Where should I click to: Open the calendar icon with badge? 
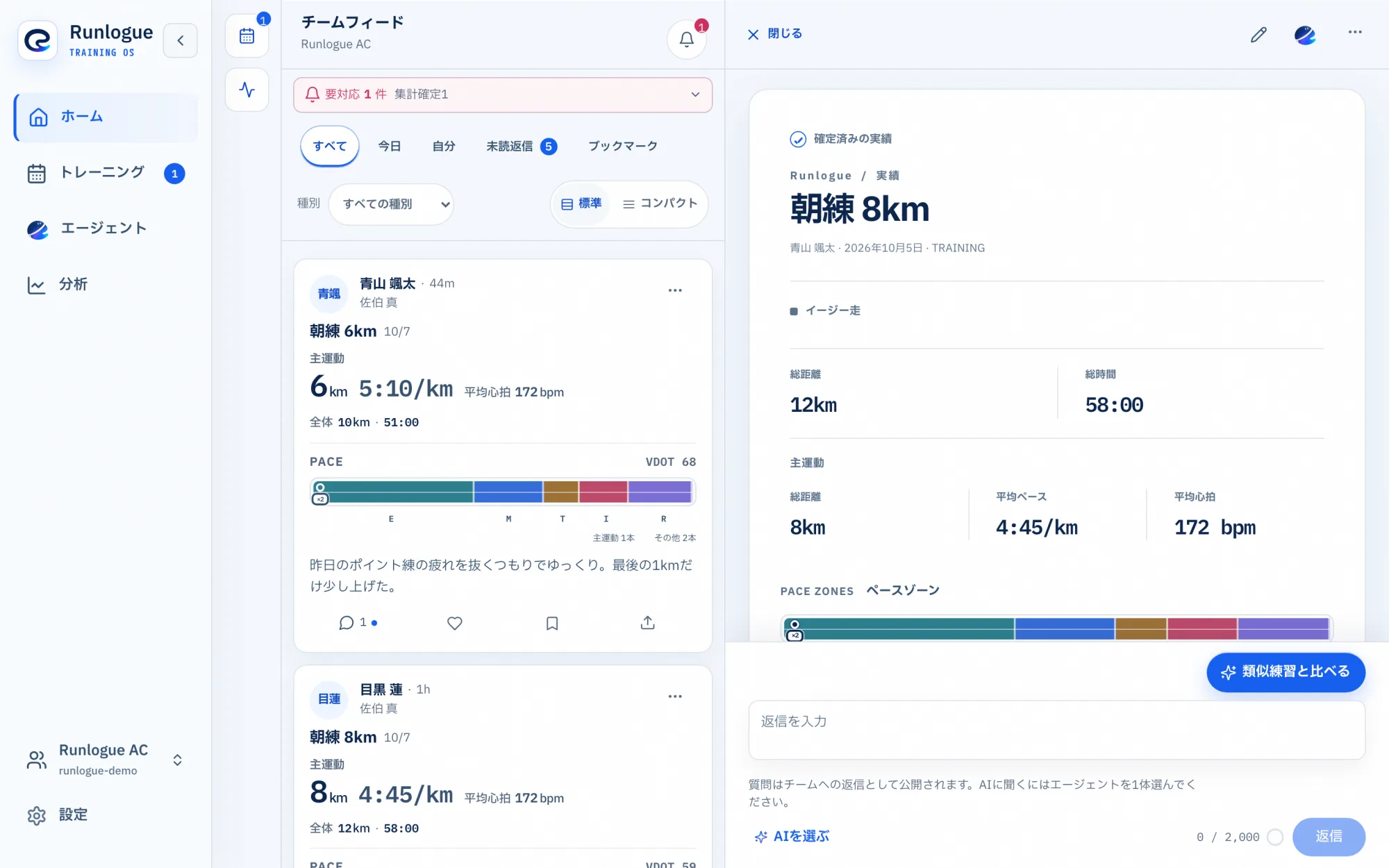click(x=247, y=36)
